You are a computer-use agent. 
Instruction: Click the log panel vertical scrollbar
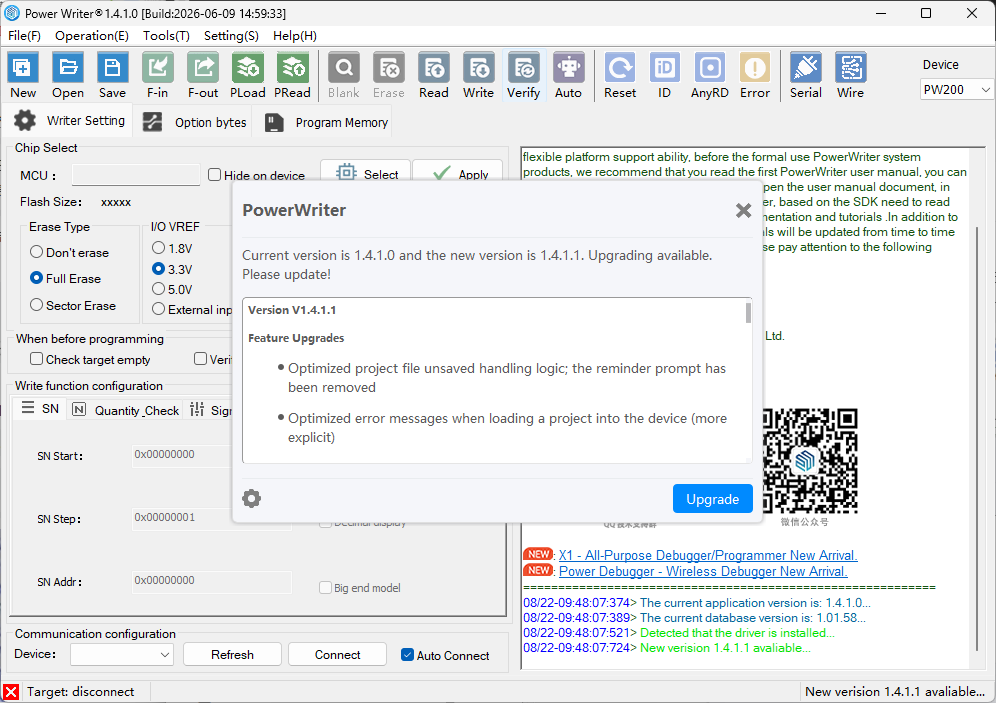977,438
